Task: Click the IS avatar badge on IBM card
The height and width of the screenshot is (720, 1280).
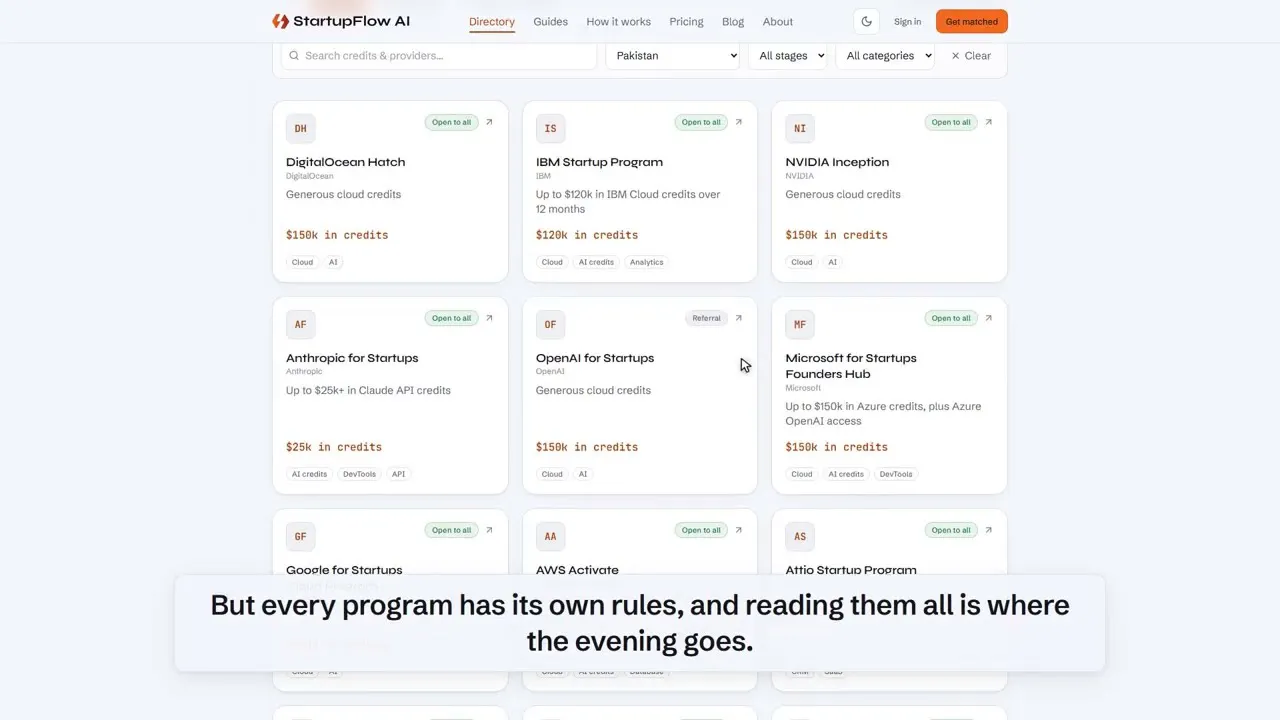Action: pyautogui.click(x=550, y=129)
